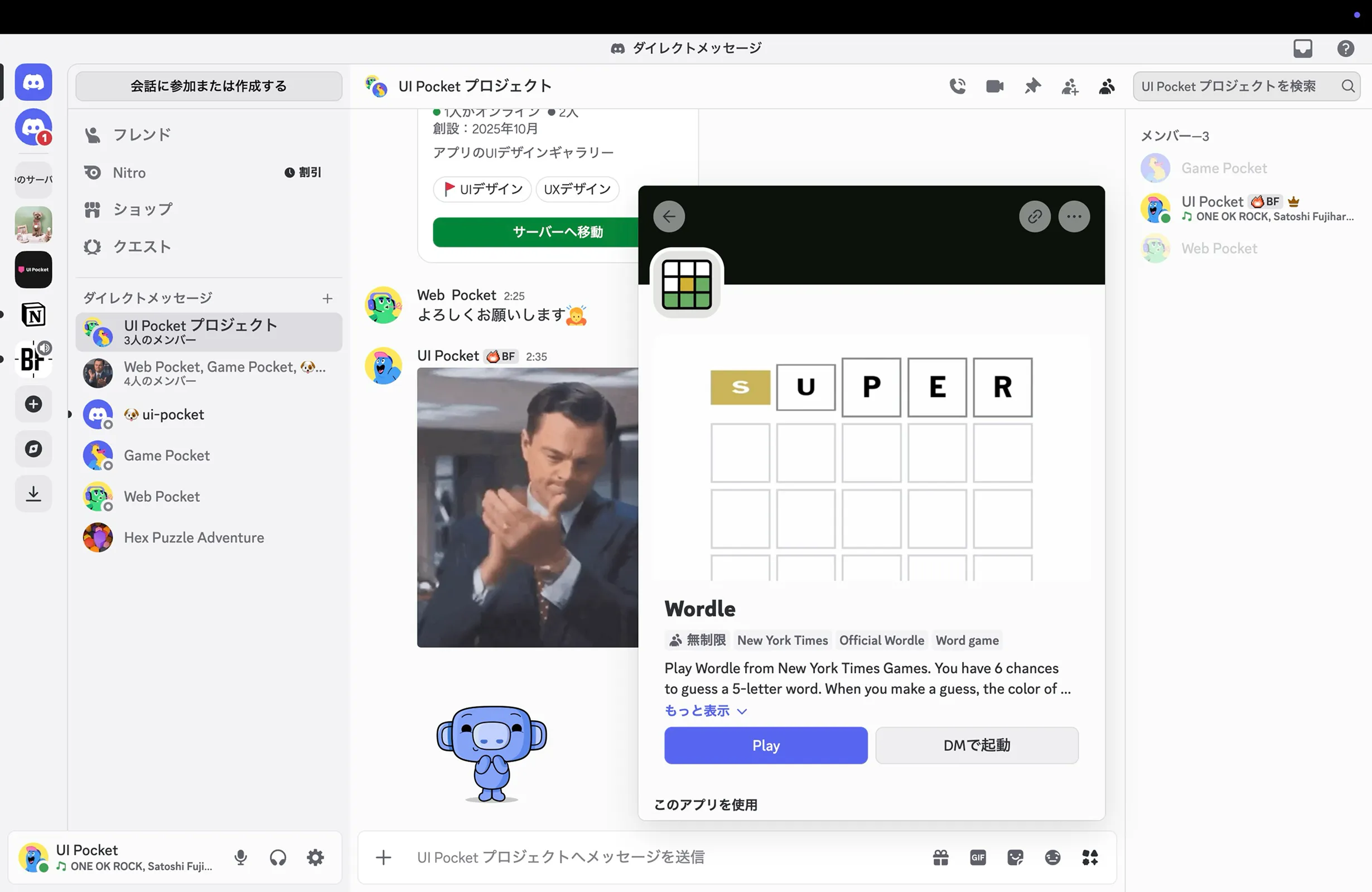
Task: Add friends to the group DM
Action: pos(1070,86)
